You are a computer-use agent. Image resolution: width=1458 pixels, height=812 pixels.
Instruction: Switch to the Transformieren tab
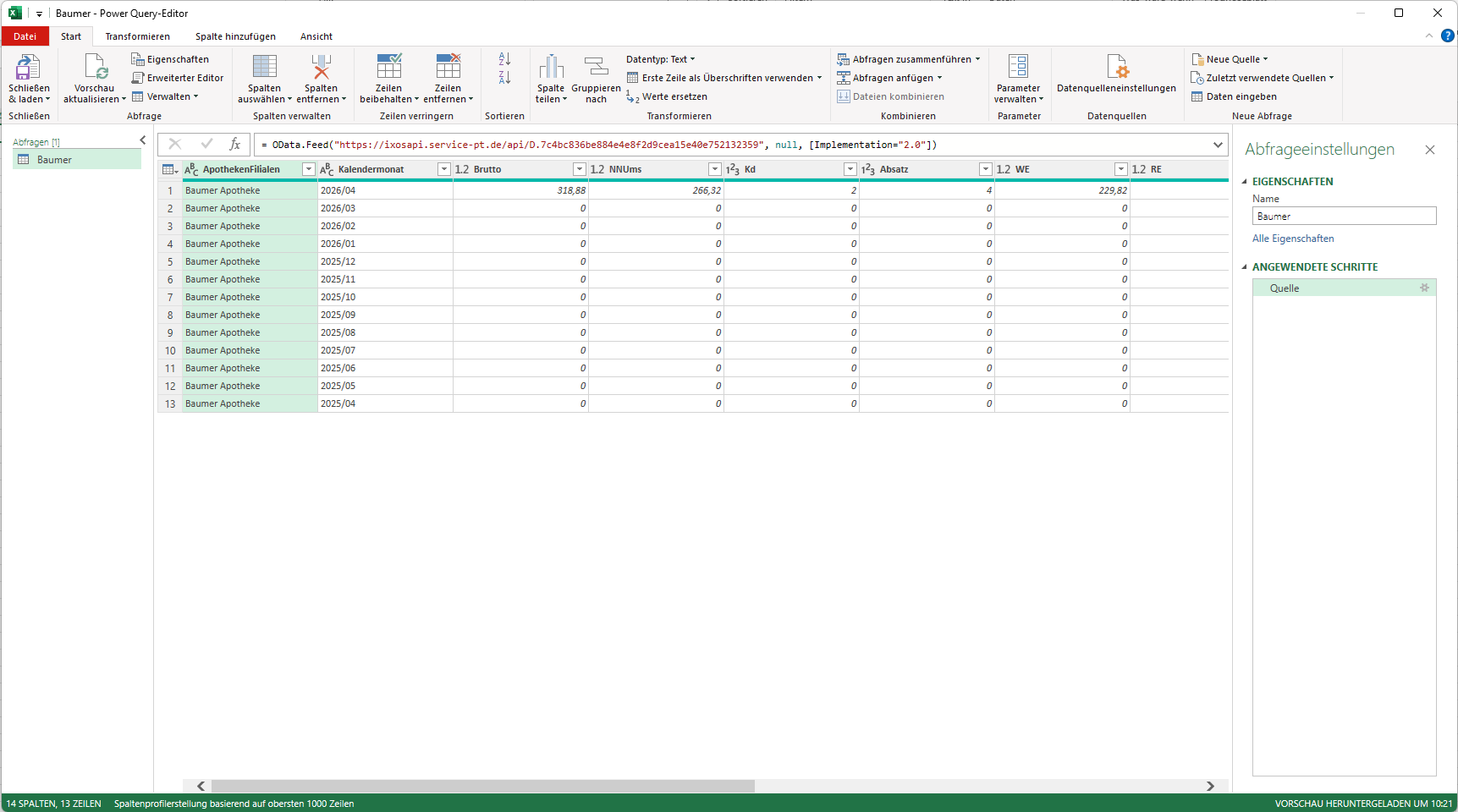[x=137, y=36]
